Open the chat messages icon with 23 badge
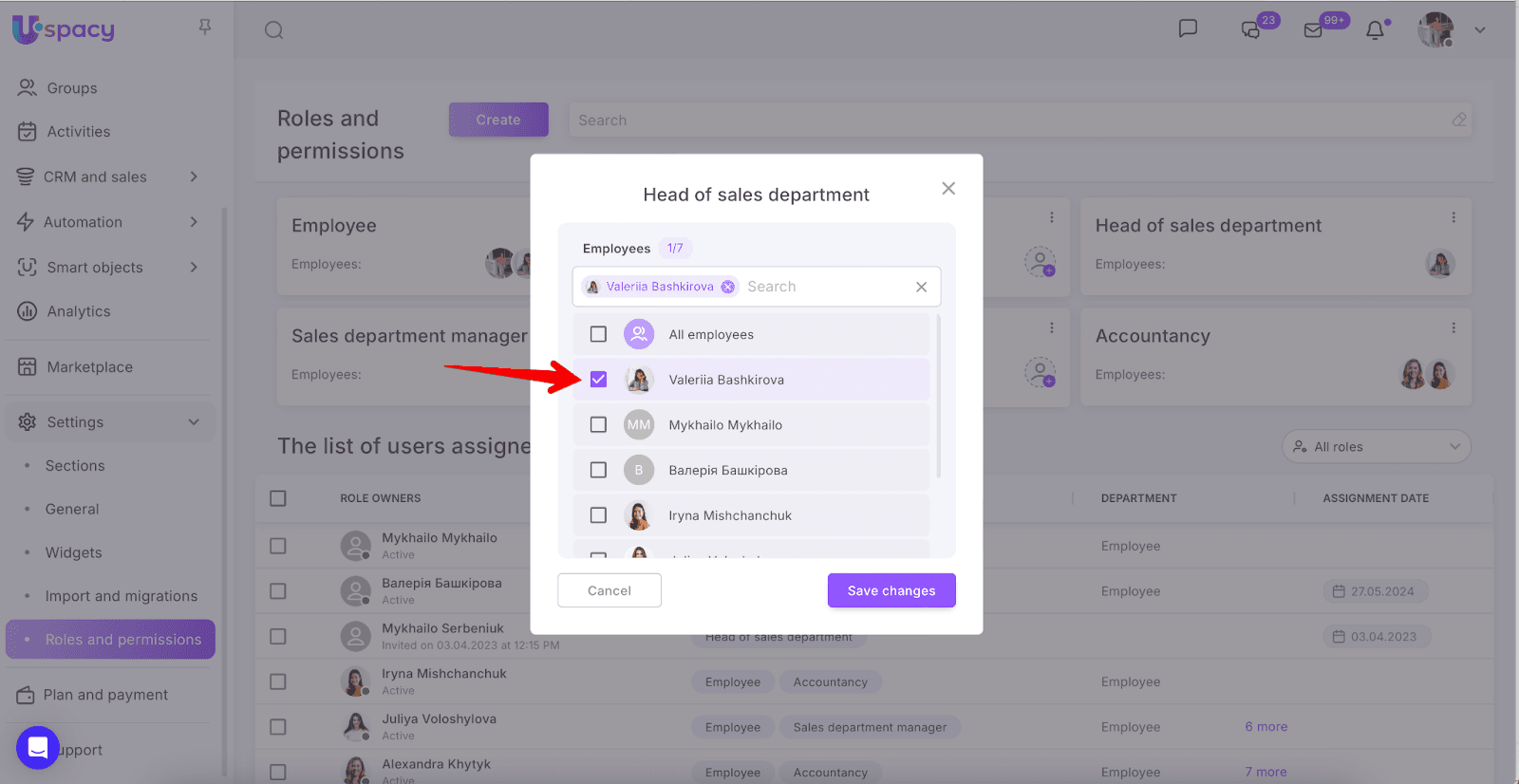1519x784 pixels. pyautogui.click(x=1251, y=30)
